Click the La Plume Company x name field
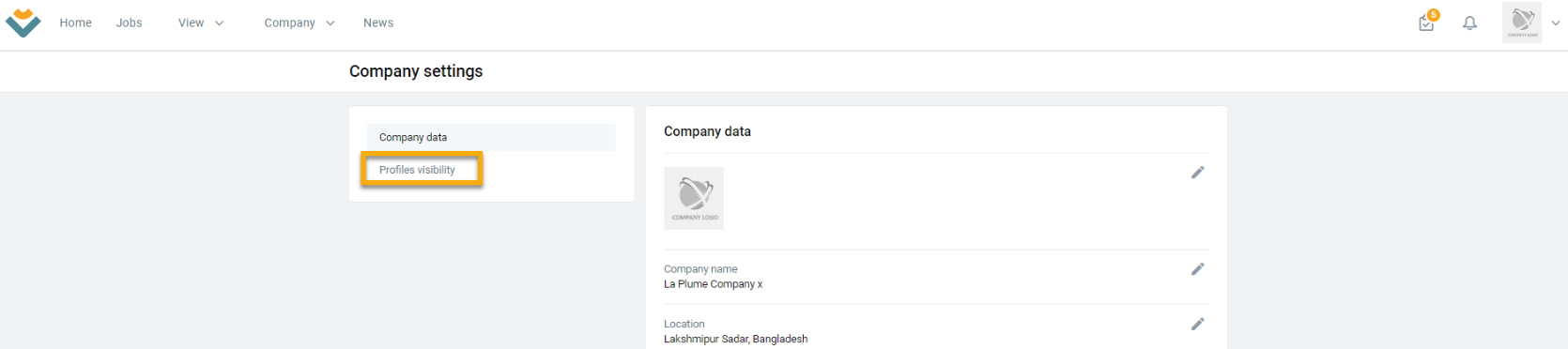 714,284
